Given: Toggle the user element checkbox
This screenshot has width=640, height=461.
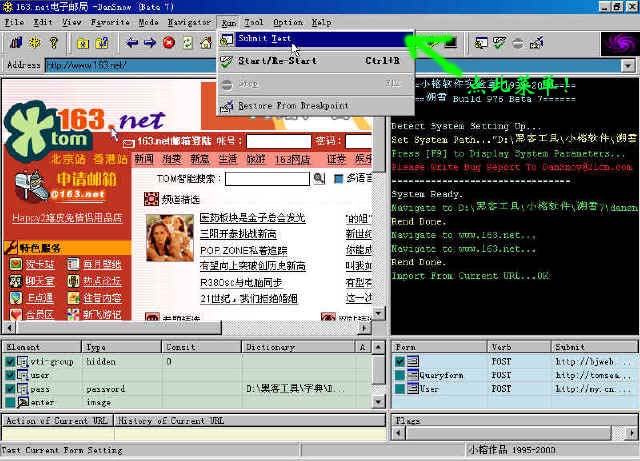Looking at the screenshot, I should 10,375.
